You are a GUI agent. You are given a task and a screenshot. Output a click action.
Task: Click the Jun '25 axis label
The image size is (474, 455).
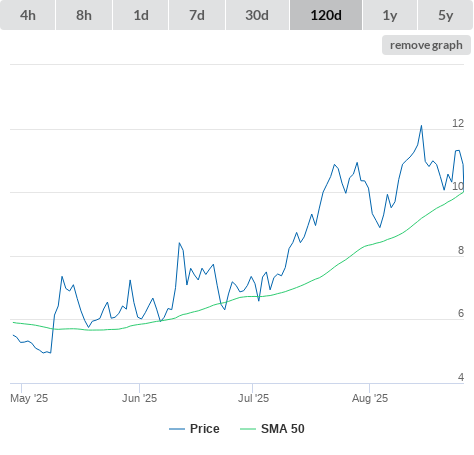click(139, 398)
